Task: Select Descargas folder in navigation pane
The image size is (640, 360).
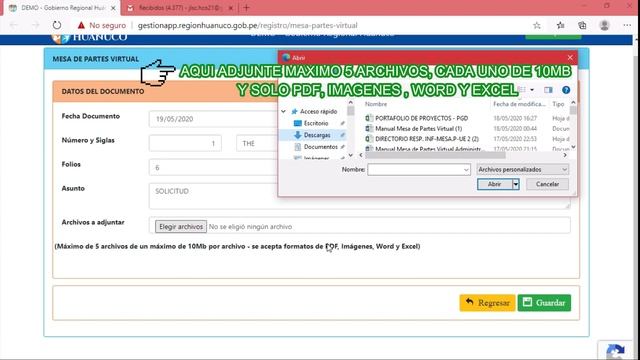Action: tap(317, 135)
